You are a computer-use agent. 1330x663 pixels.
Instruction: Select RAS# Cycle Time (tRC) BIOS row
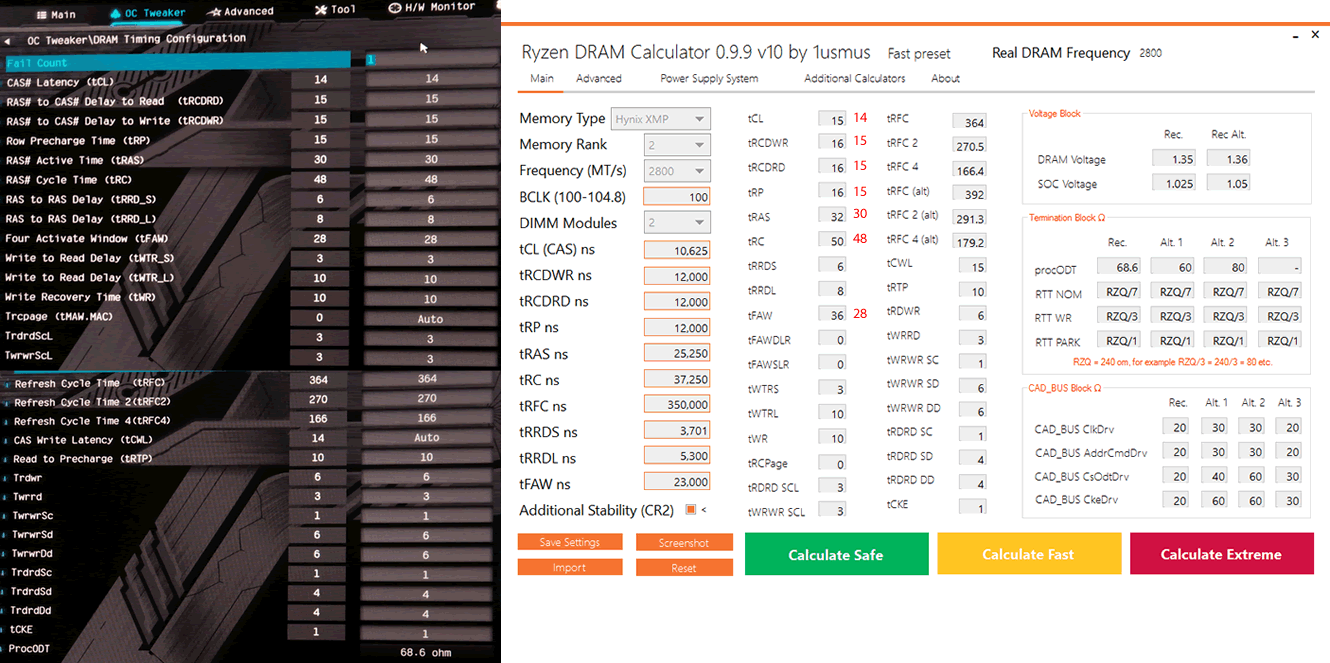[x=250, y=179]
